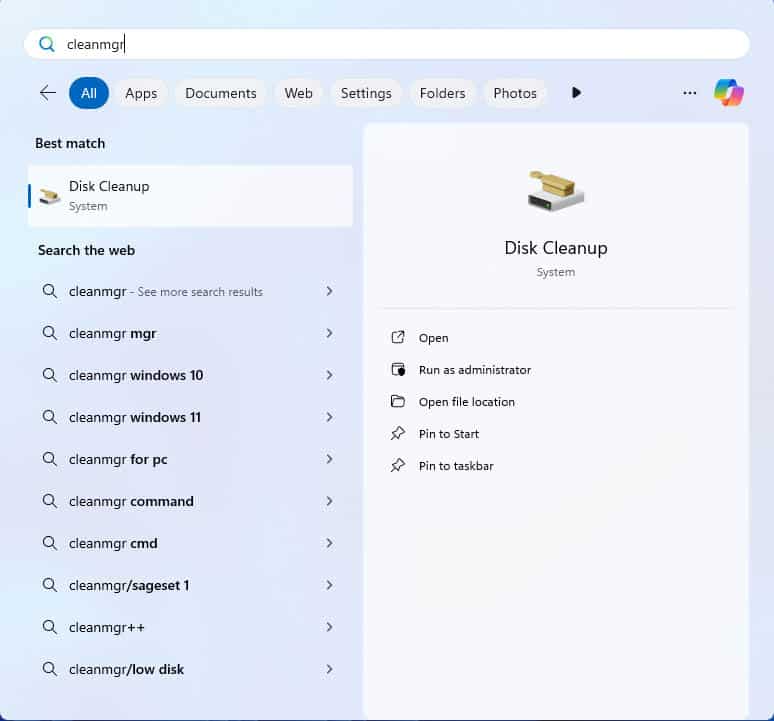This screenshot has width=774, height=721.
Task: Select the cleanmgr/sageset 1 suggestion
Action: click(191, 585)
